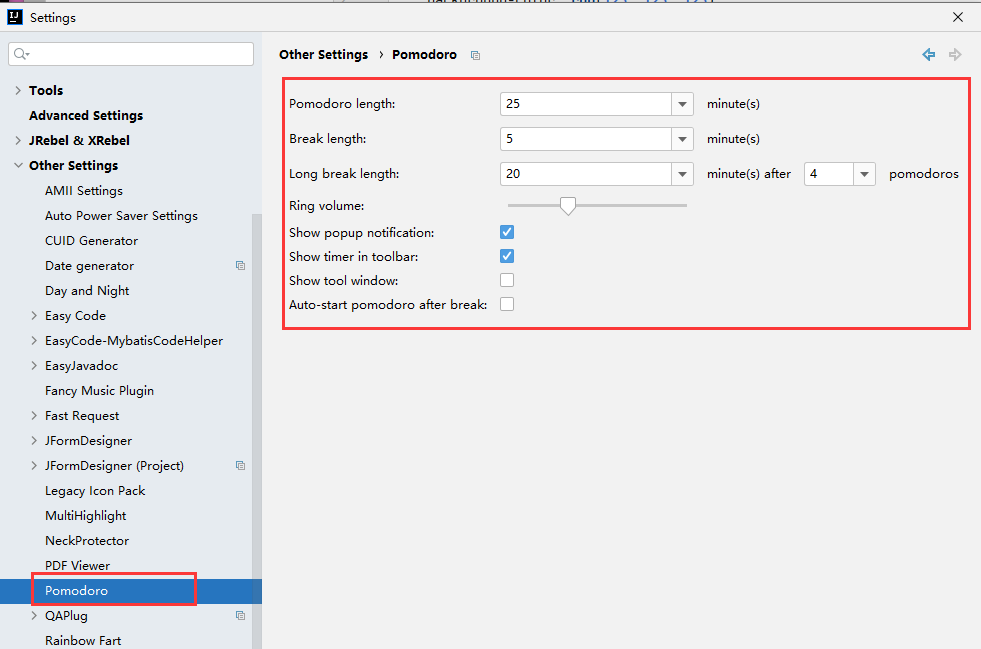Click the Break length value field
981x649 pixels.
(x=586, y=139)
